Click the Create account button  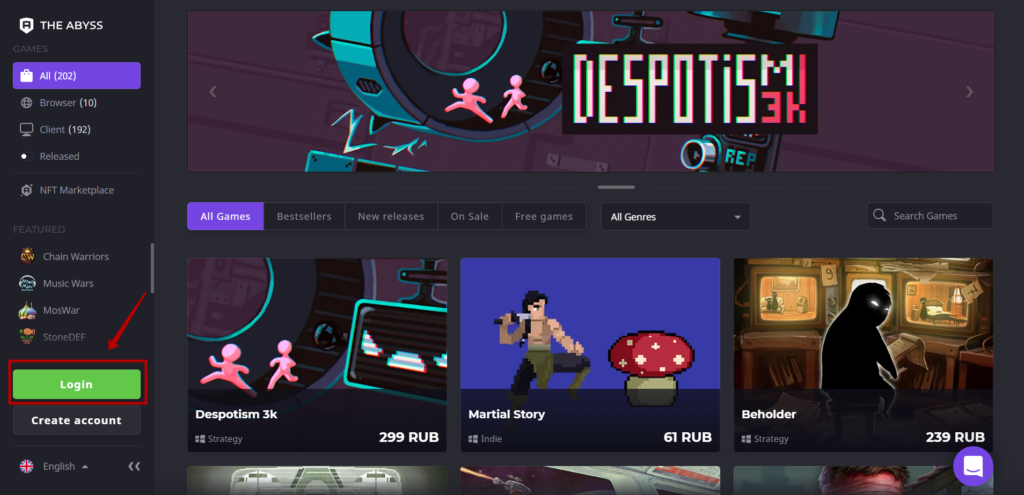[76, 421]
